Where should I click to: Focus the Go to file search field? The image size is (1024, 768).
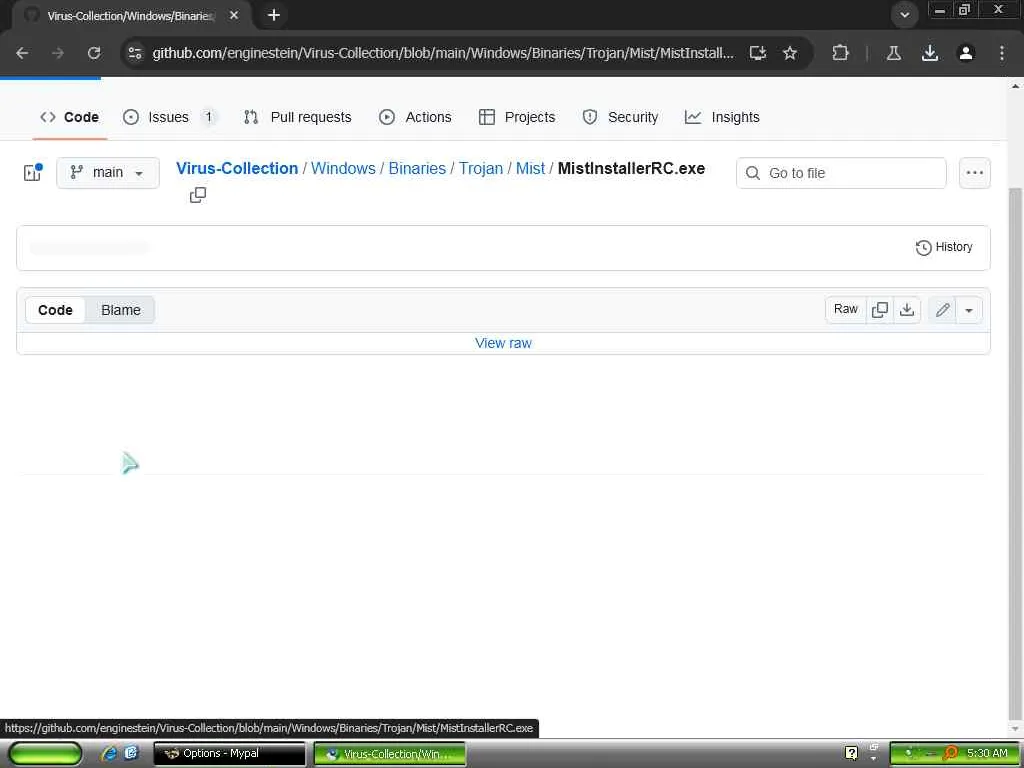click(841, 173)
